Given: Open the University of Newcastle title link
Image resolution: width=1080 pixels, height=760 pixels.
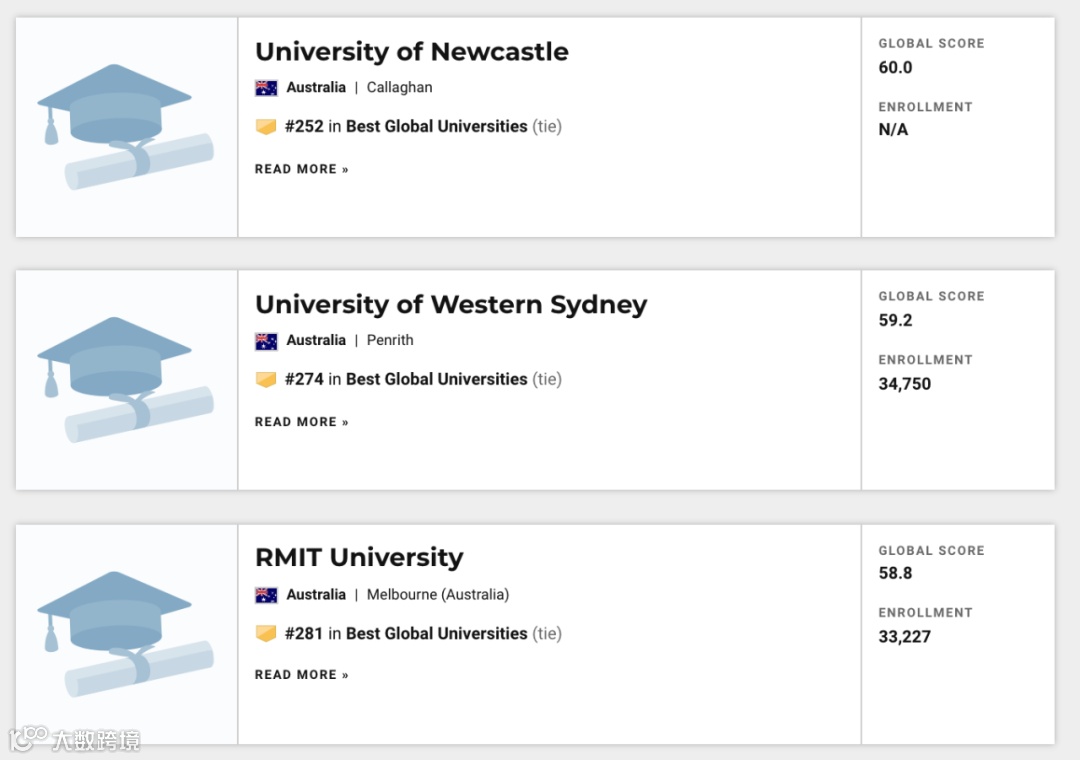Looking at the screenshot, I should tap(411, 52).
